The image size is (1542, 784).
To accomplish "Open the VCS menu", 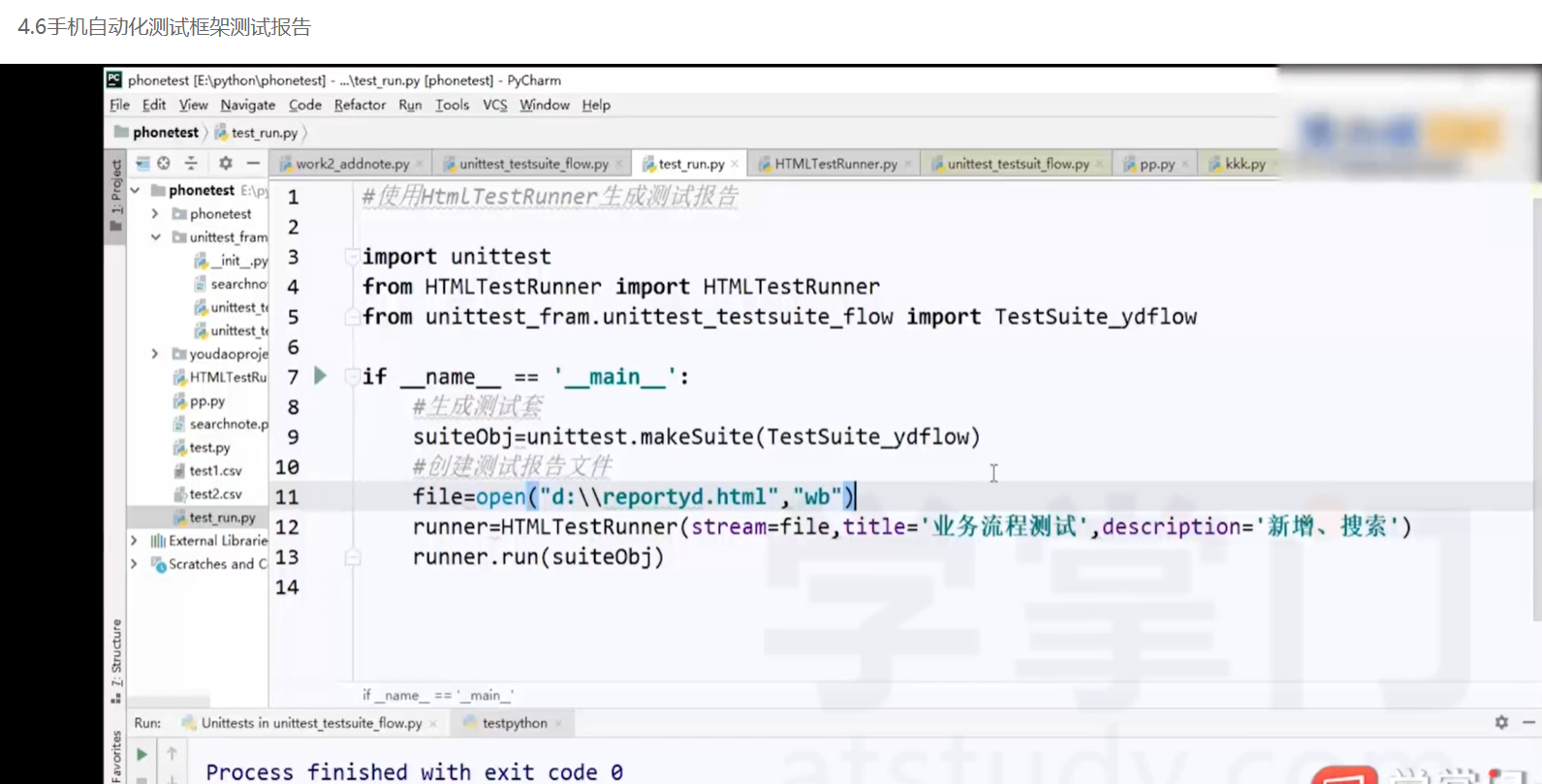I will pos(494,105).
